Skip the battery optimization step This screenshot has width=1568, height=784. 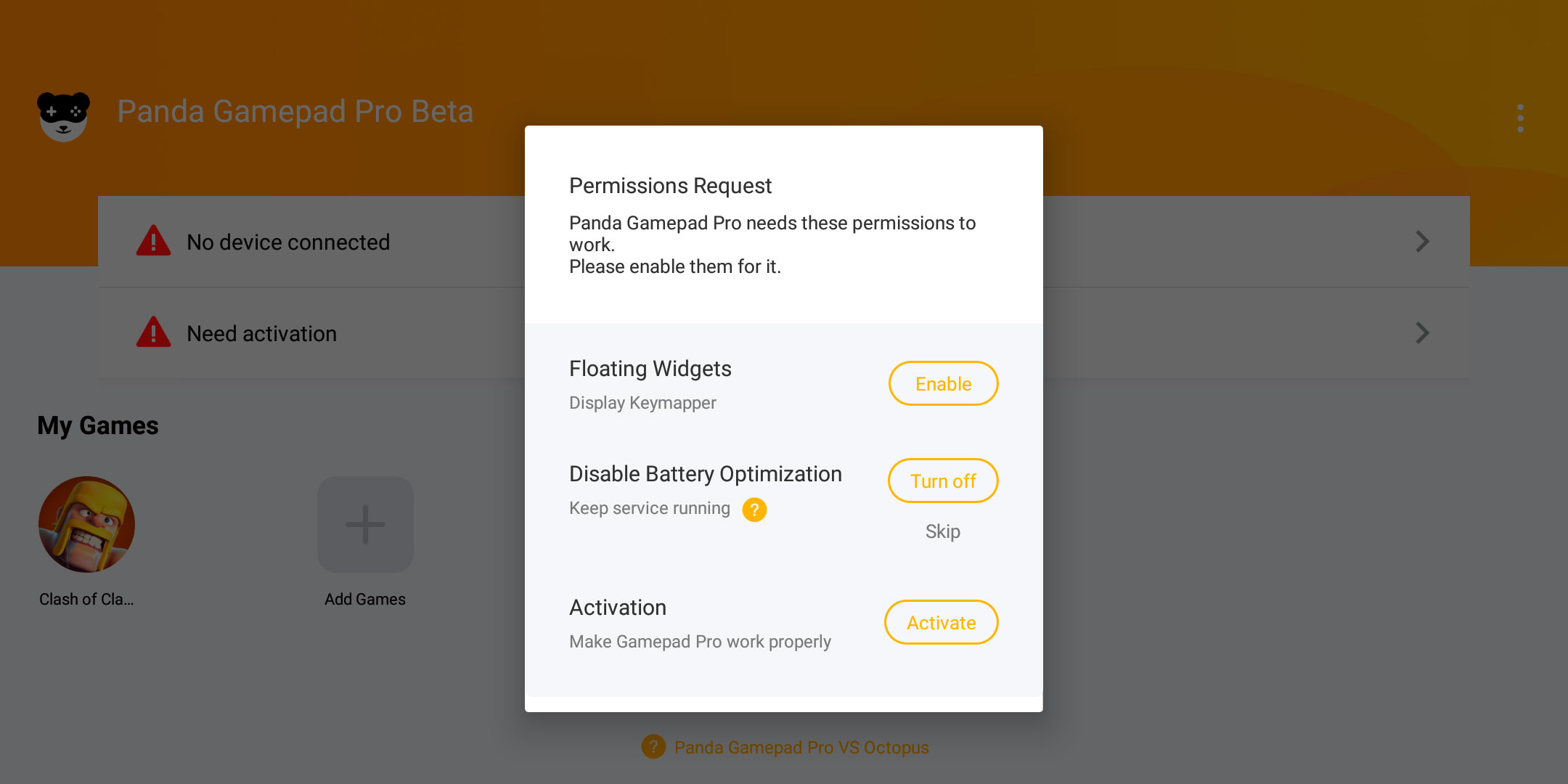942,531
